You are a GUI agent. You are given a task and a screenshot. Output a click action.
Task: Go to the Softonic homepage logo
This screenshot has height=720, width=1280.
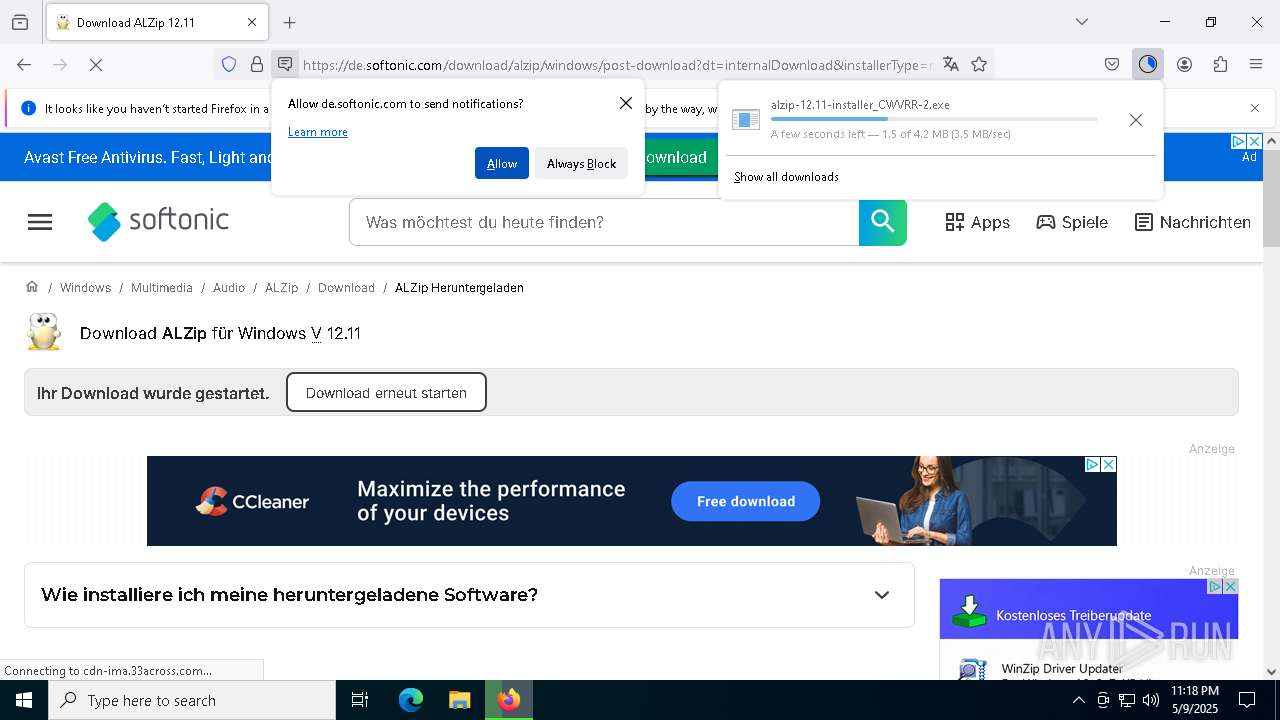point(158,222)
